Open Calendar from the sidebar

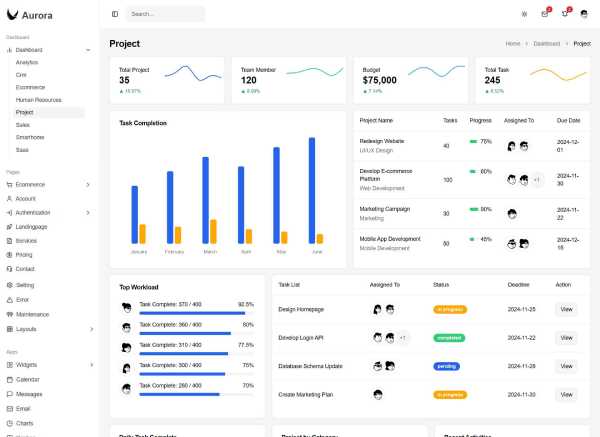point(27,380)
